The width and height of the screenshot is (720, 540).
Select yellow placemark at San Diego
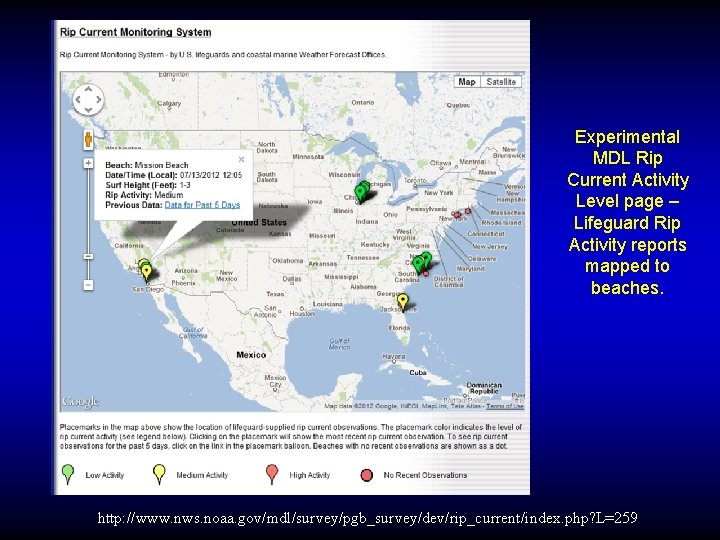[x=146, y=273]
